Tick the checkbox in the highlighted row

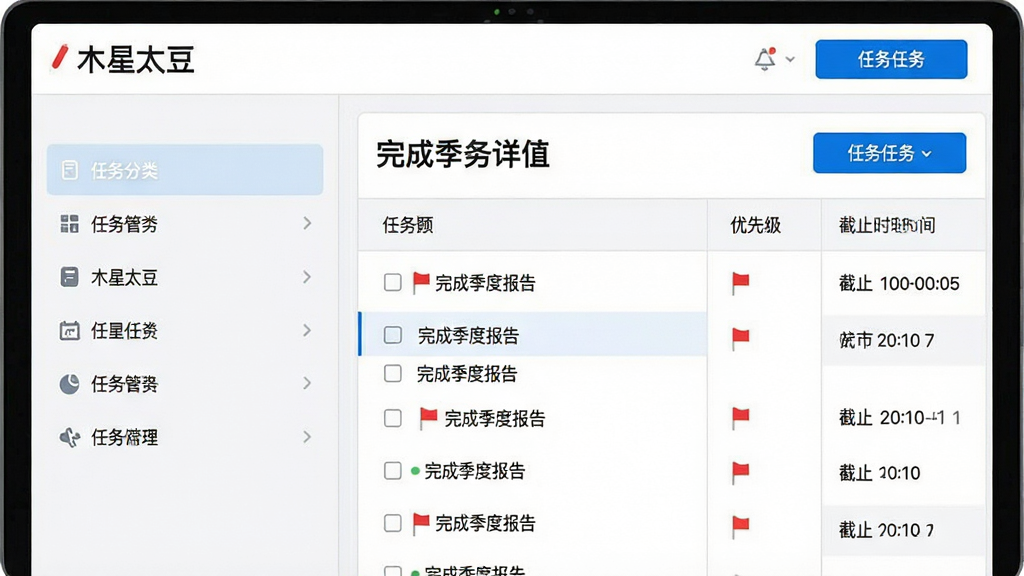392,335
